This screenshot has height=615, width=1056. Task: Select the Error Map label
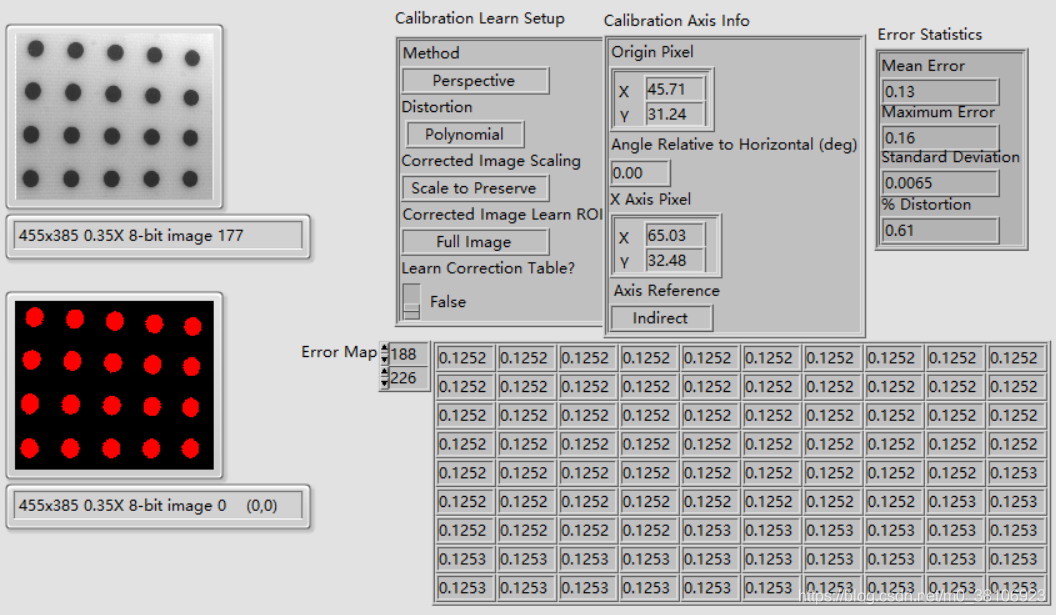pyautogui.click(x=339, y=352)
